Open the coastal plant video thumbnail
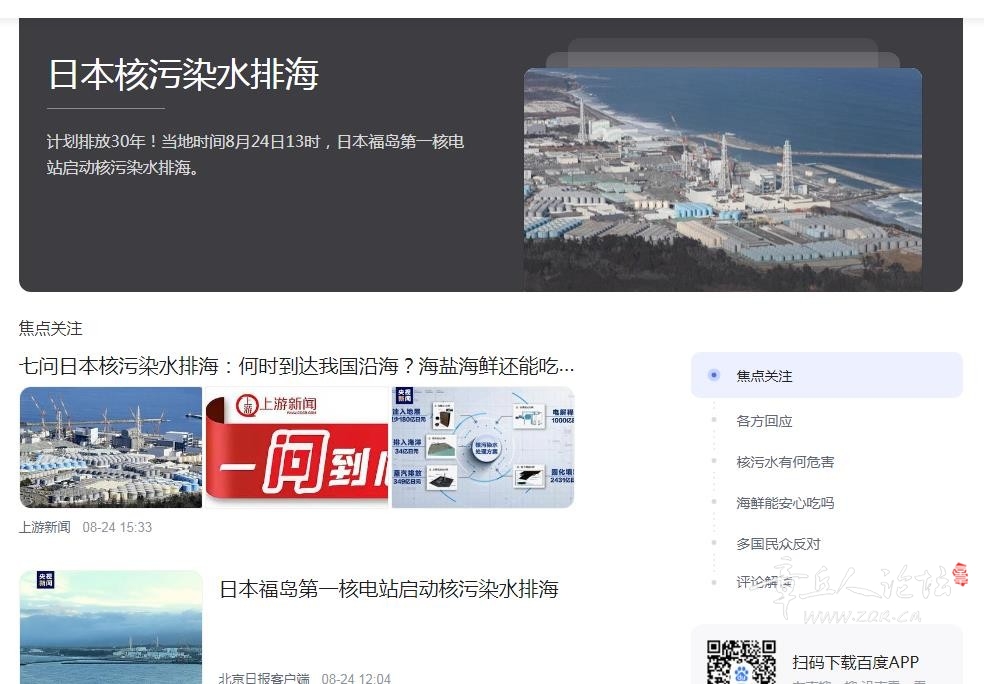 point(111,627)
